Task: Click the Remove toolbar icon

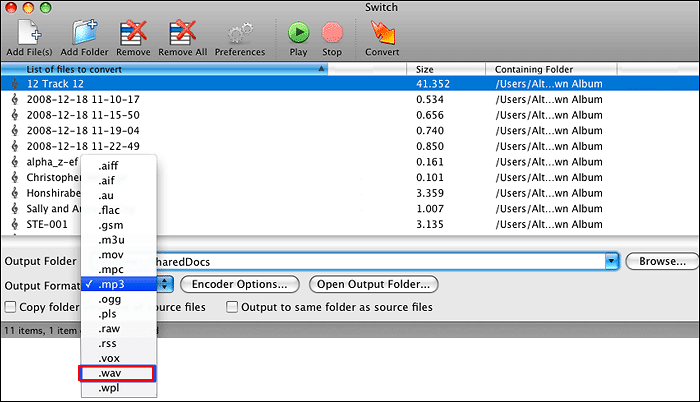Action: (x=133, y=32)
